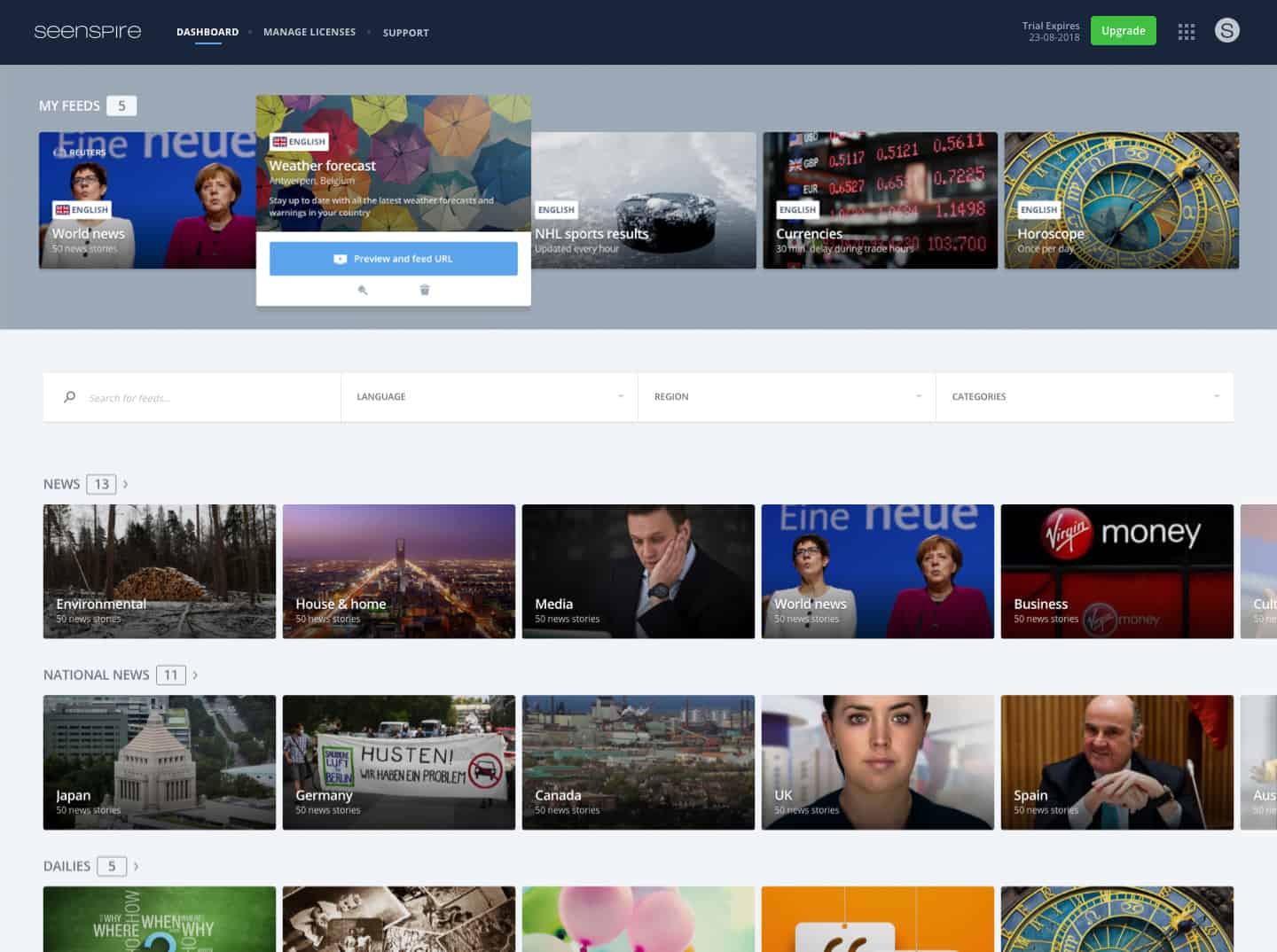Click the wrench edit icon on Weather forecast

pos(362,290)
